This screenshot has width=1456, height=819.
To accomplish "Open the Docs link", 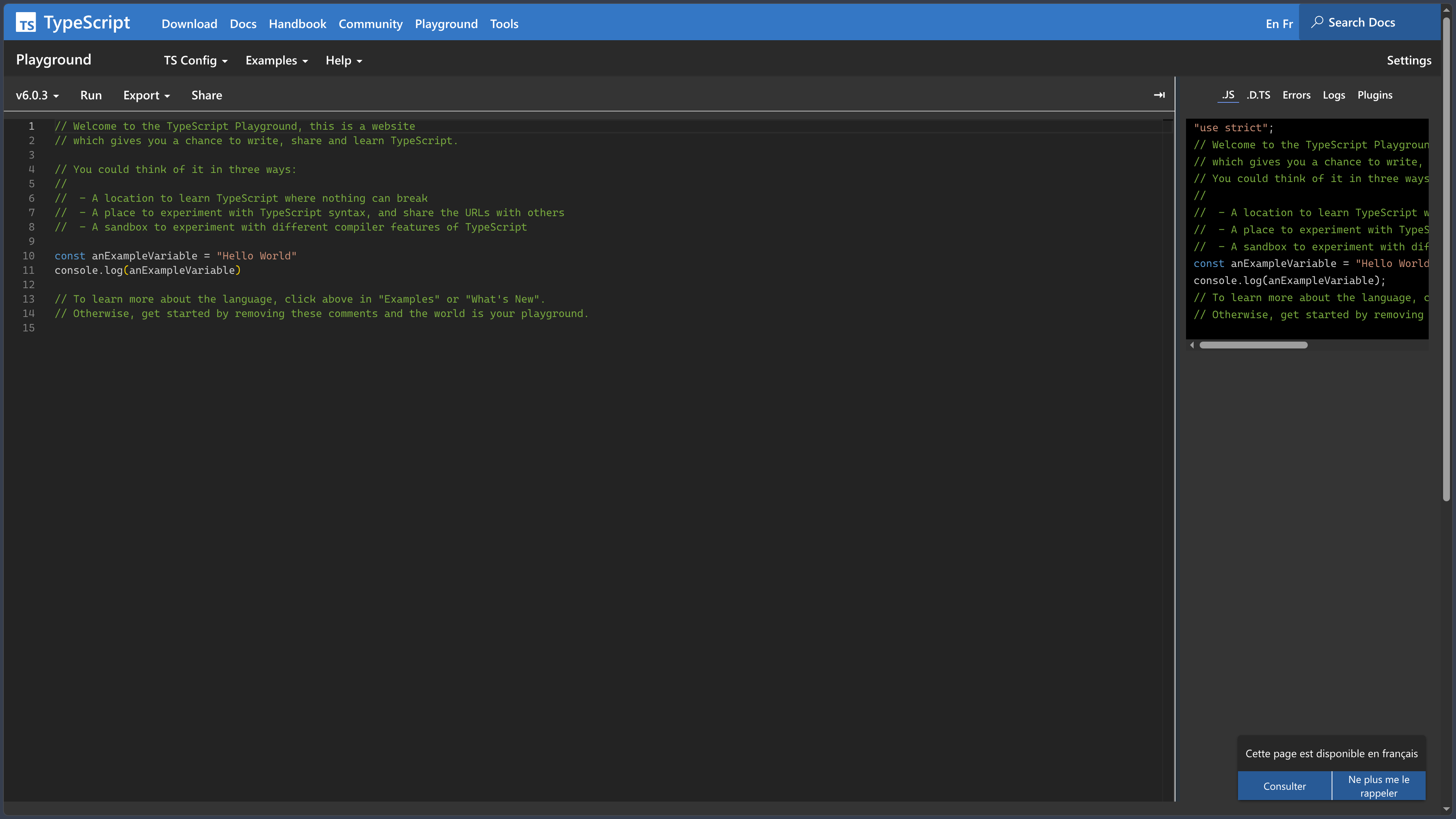I will [x=243, y=24].
